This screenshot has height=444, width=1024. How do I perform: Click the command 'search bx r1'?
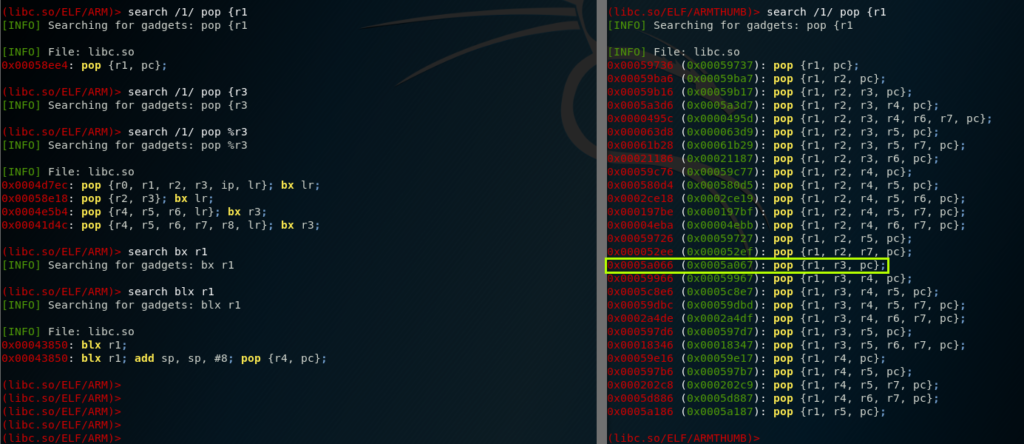[167, 251]
